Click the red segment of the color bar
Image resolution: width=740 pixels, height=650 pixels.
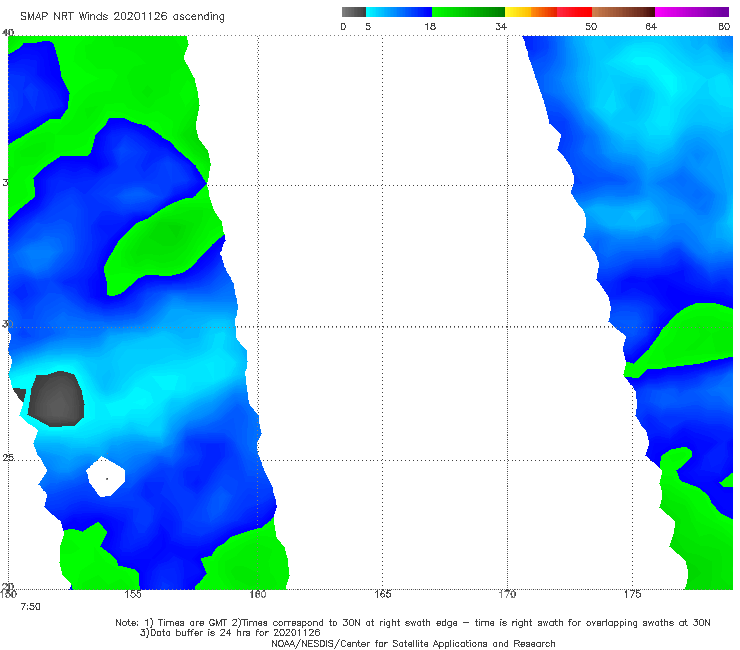(x=574, y=12)
